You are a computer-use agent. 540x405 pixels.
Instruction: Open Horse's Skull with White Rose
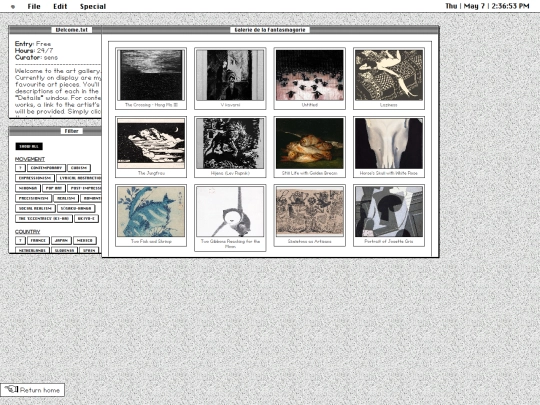[389, 147]
